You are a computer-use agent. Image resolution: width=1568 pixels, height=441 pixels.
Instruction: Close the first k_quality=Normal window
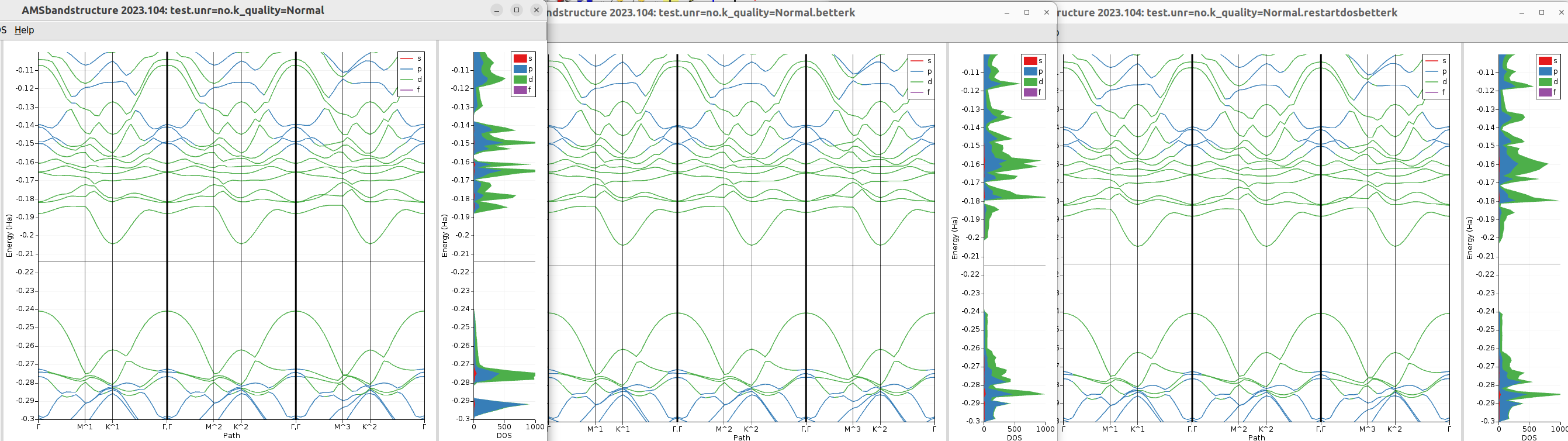[x=536, y=10]
